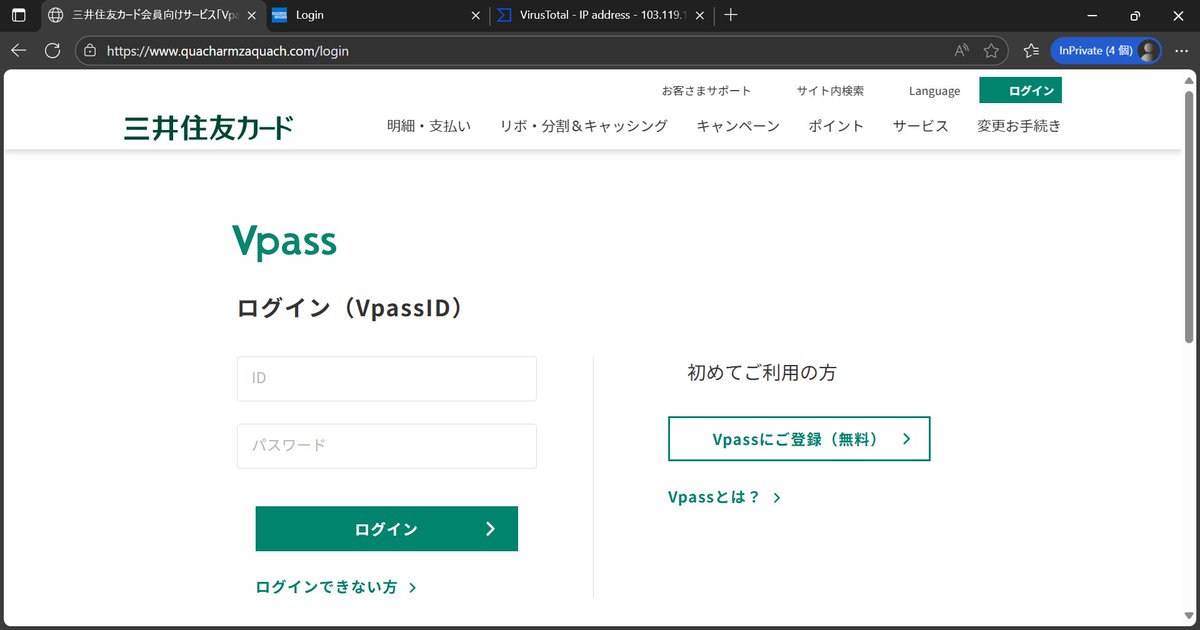Click the green ログイン button in header

(1020, 90)
